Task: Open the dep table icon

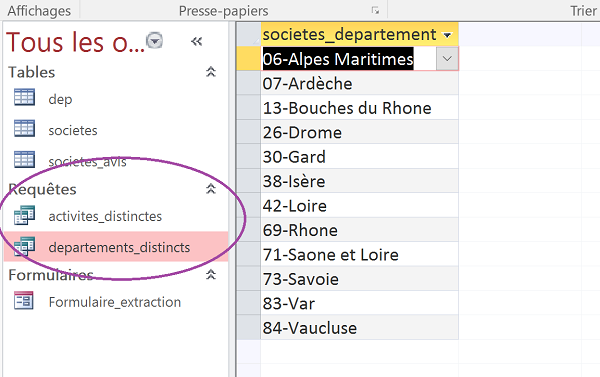Action: (24, 97)
